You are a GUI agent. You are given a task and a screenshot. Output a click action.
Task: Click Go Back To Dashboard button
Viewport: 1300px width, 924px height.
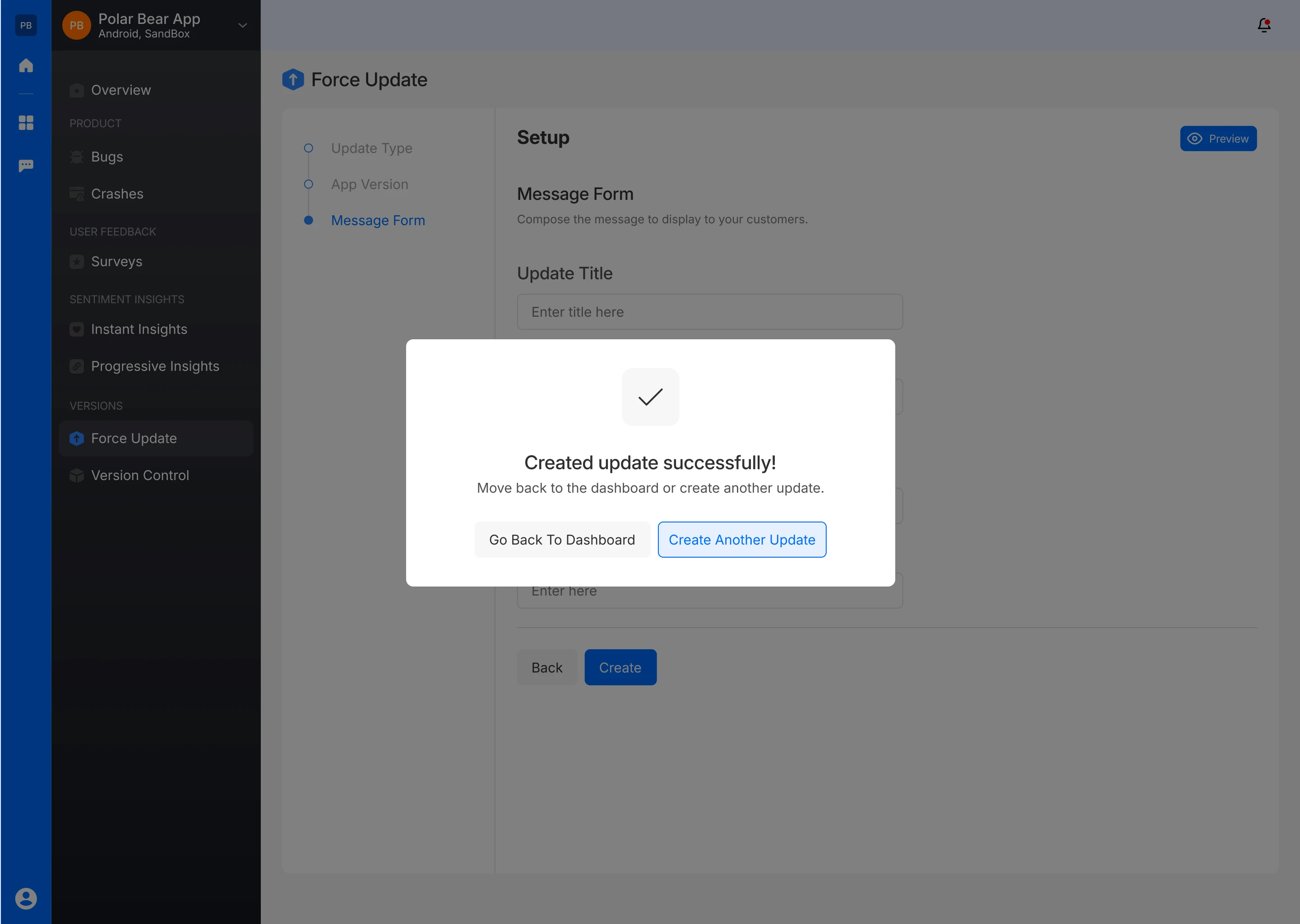click(x=561, y=540)
